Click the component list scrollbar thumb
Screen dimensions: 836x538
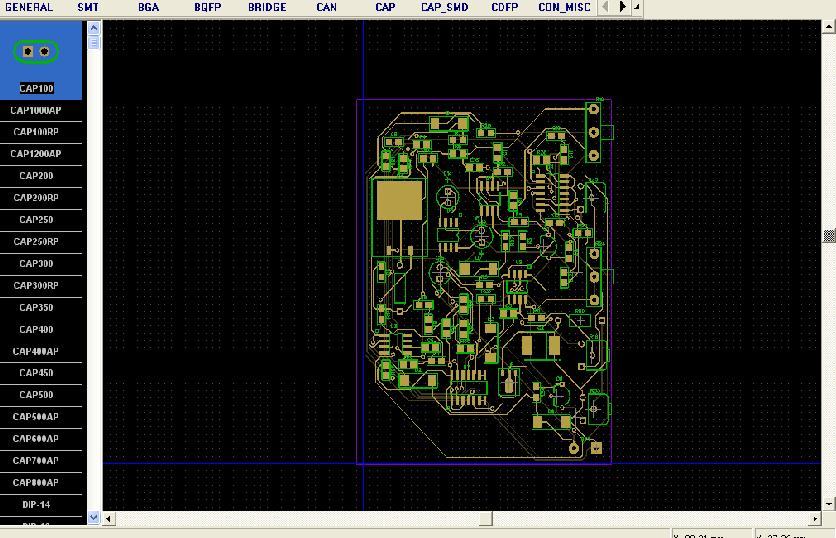(x=95, y=47)
